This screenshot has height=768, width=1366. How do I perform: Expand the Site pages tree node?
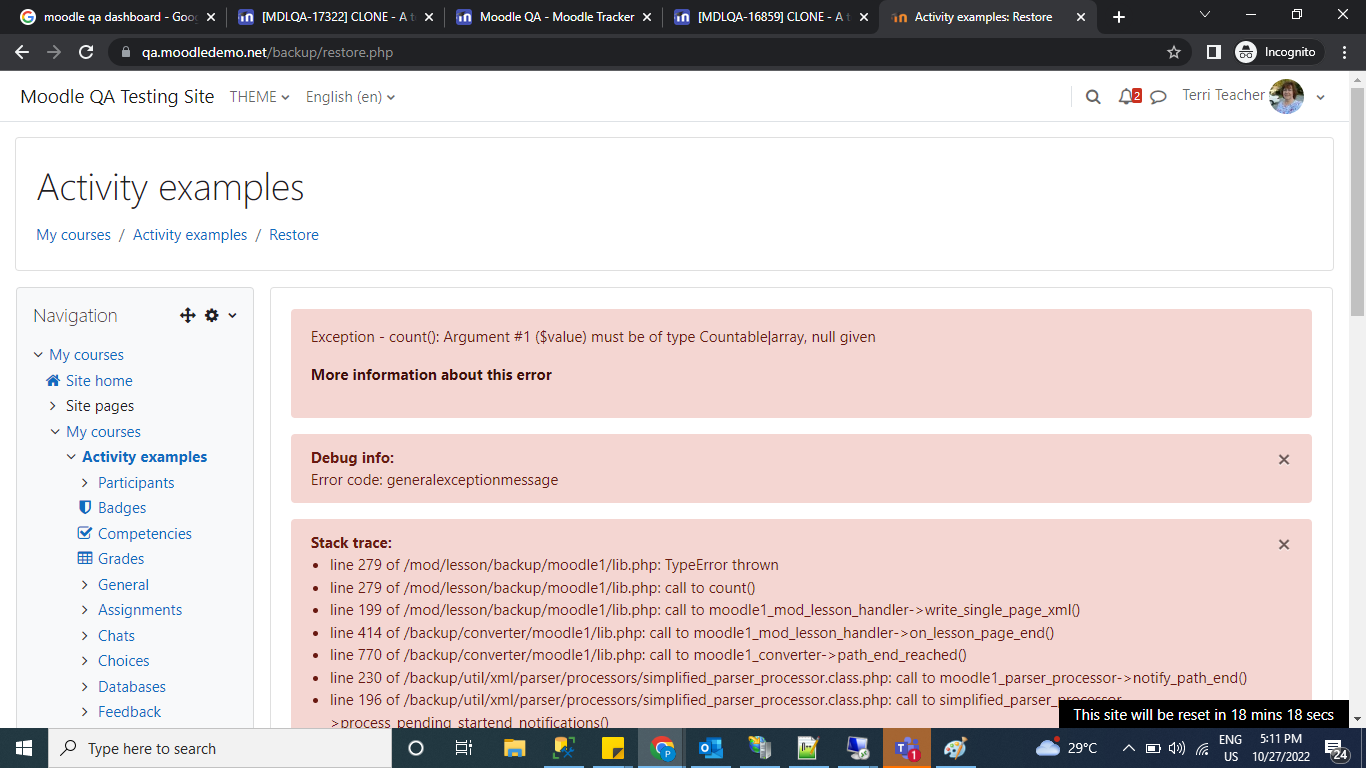(53, 406)
